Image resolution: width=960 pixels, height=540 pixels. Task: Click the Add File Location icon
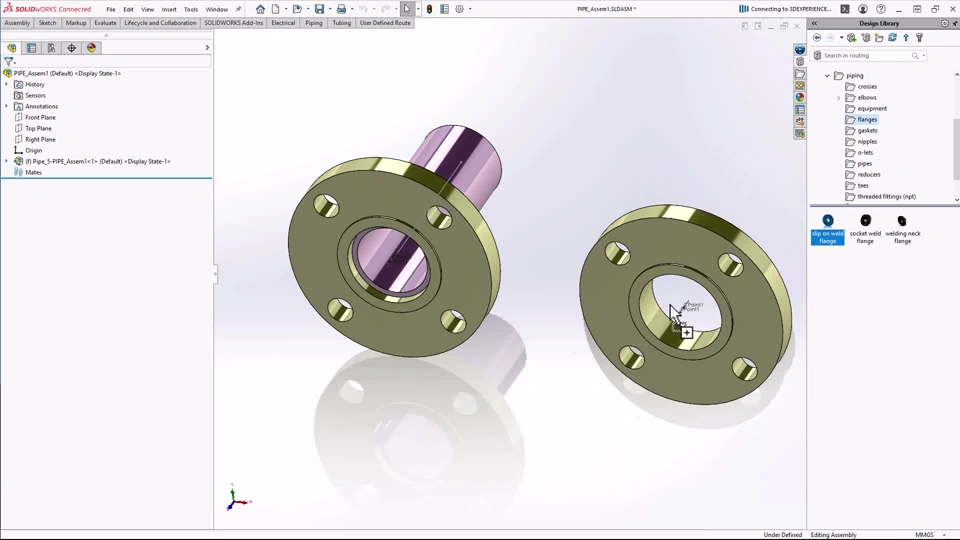(866, 38)
